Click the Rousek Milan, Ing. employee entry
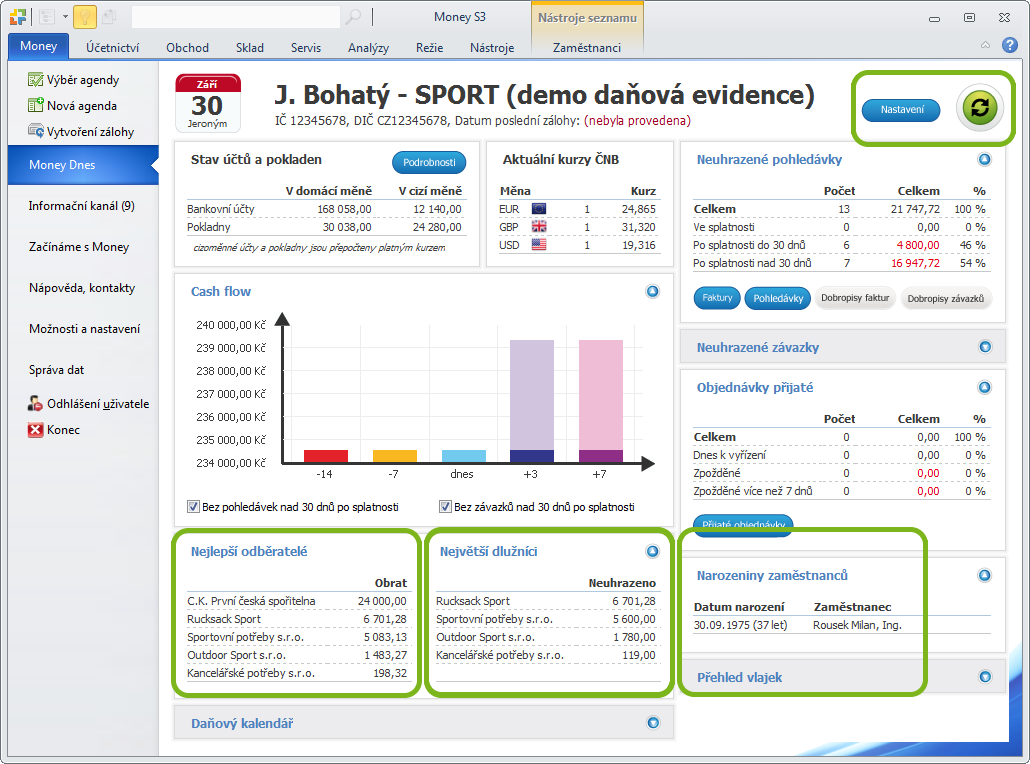 857,625
